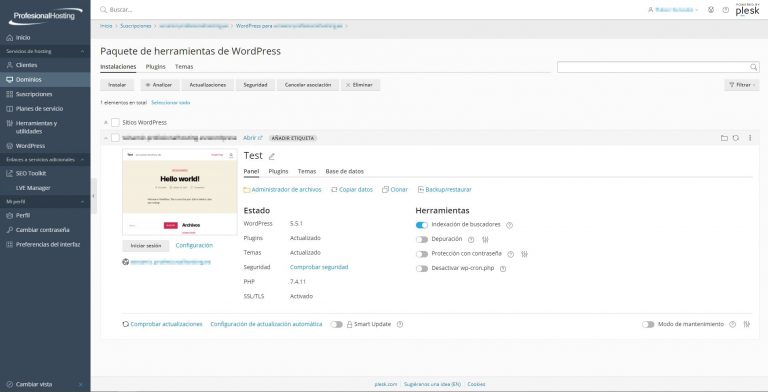Select Base de datos tab
Viewport: 768px width, 392px height.
(x=344, y=172)
